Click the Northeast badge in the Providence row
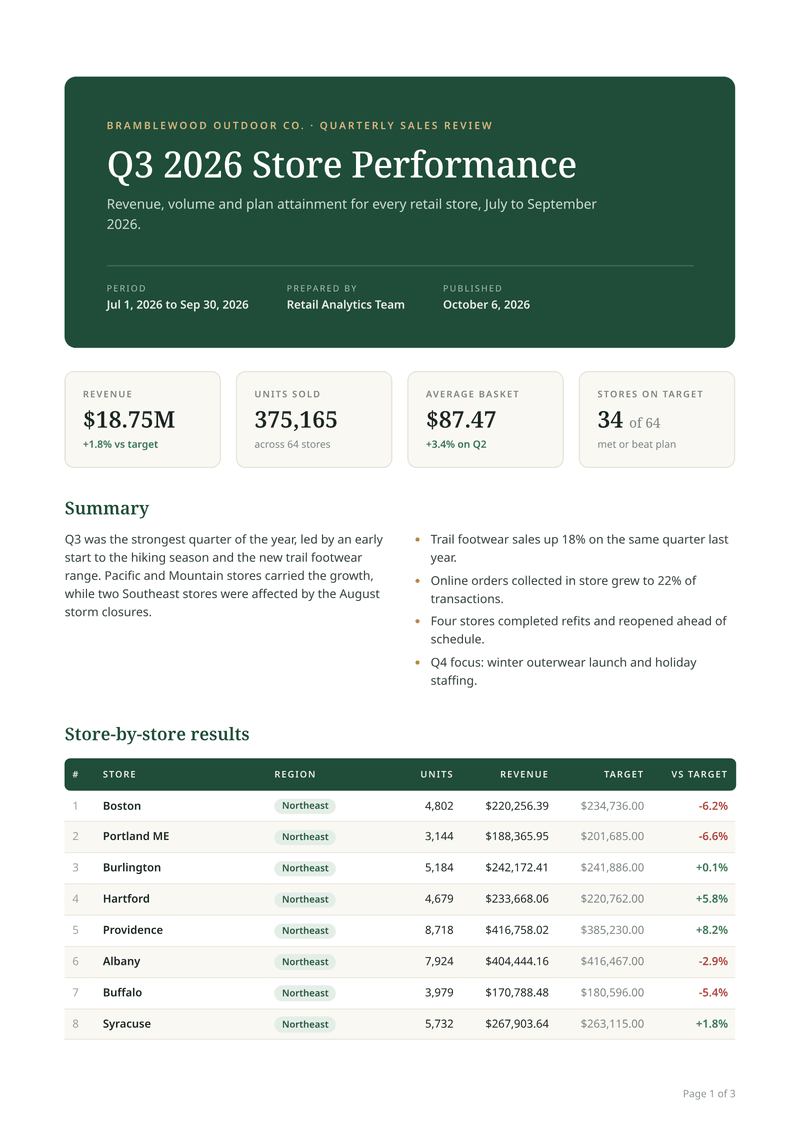This screenshot has height=1132, width=800. click(305, 931)
